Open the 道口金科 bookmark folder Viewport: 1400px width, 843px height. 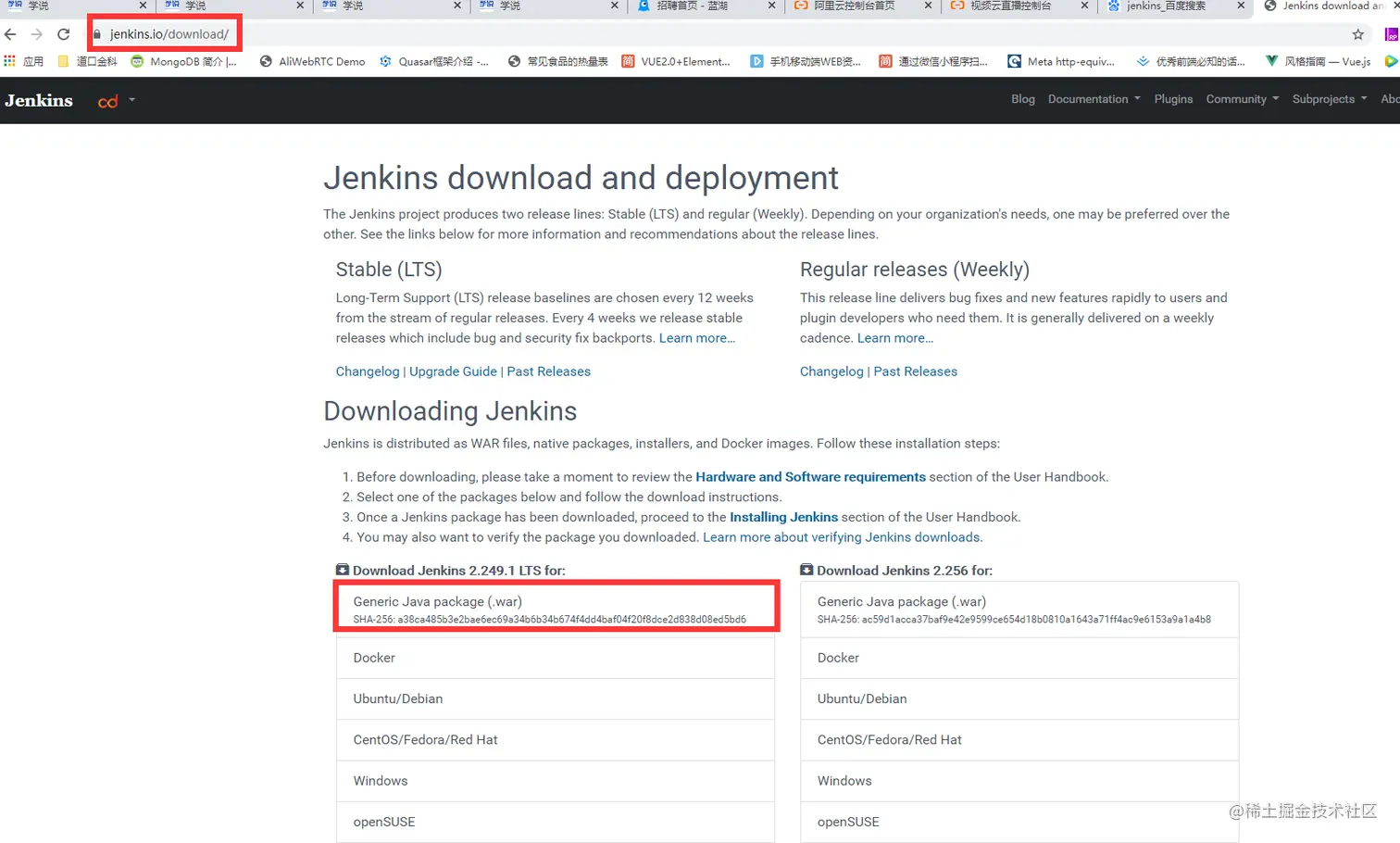[87, 61]
